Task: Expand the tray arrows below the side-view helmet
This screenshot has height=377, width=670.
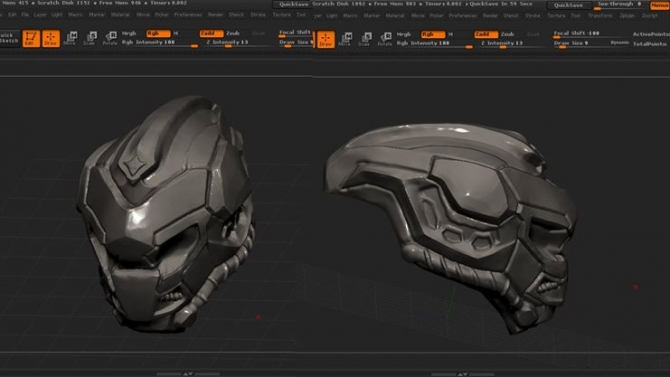Action: tap(463, 374)
